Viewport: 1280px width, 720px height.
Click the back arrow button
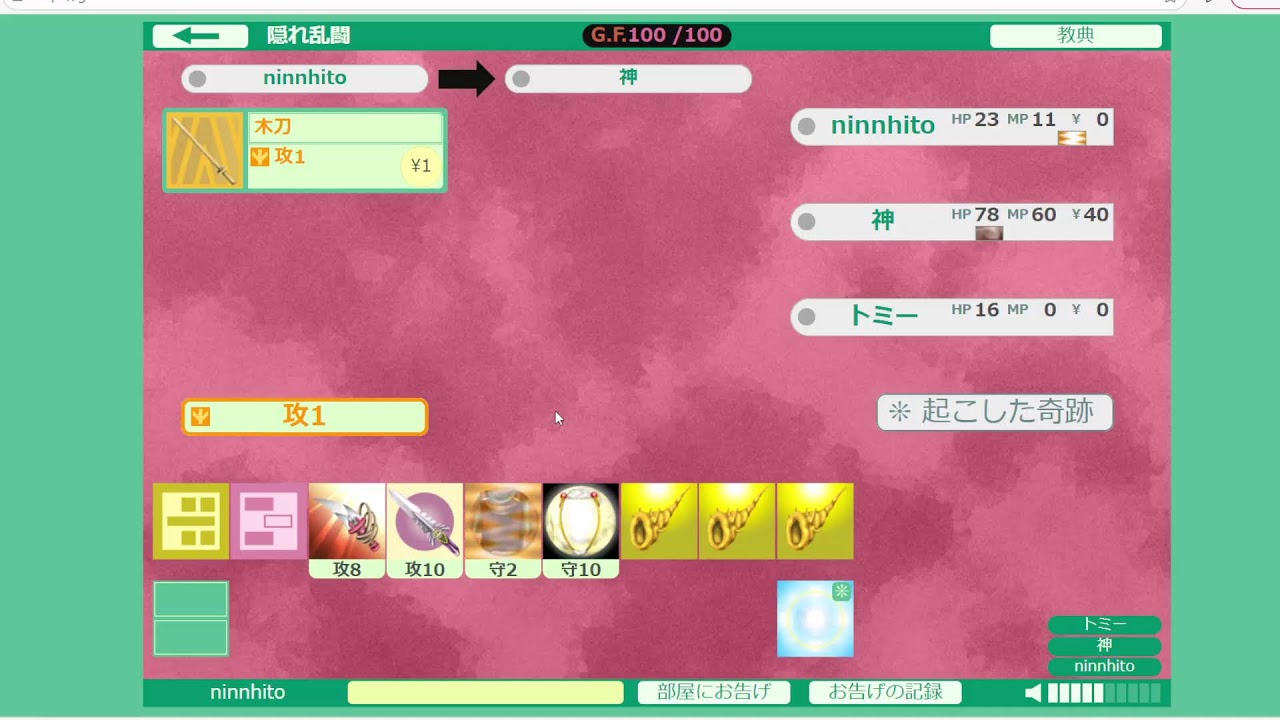click(200, 36)
